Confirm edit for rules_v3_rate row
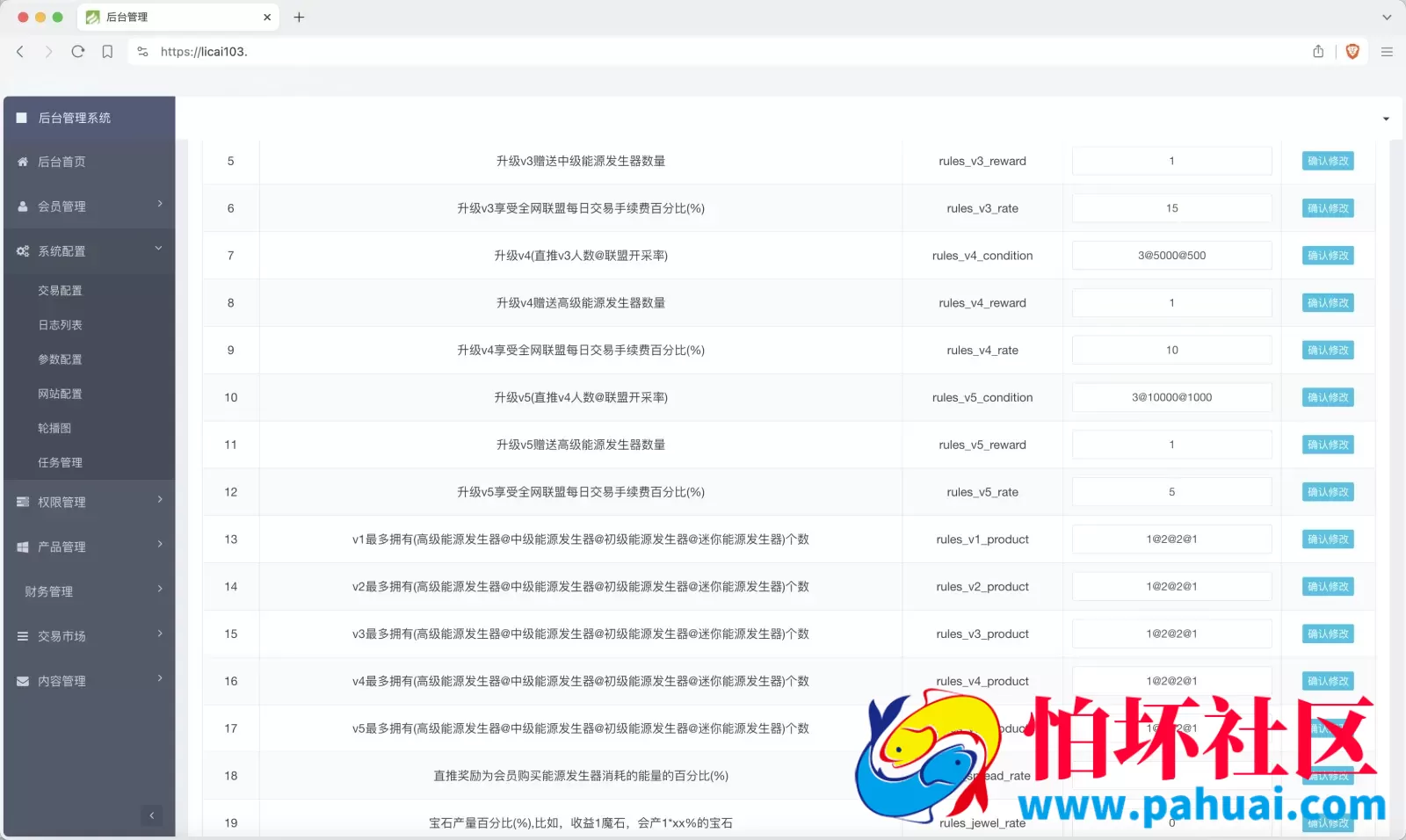The width and height of the screenshot is (1406, 840). coord(1328,208)
